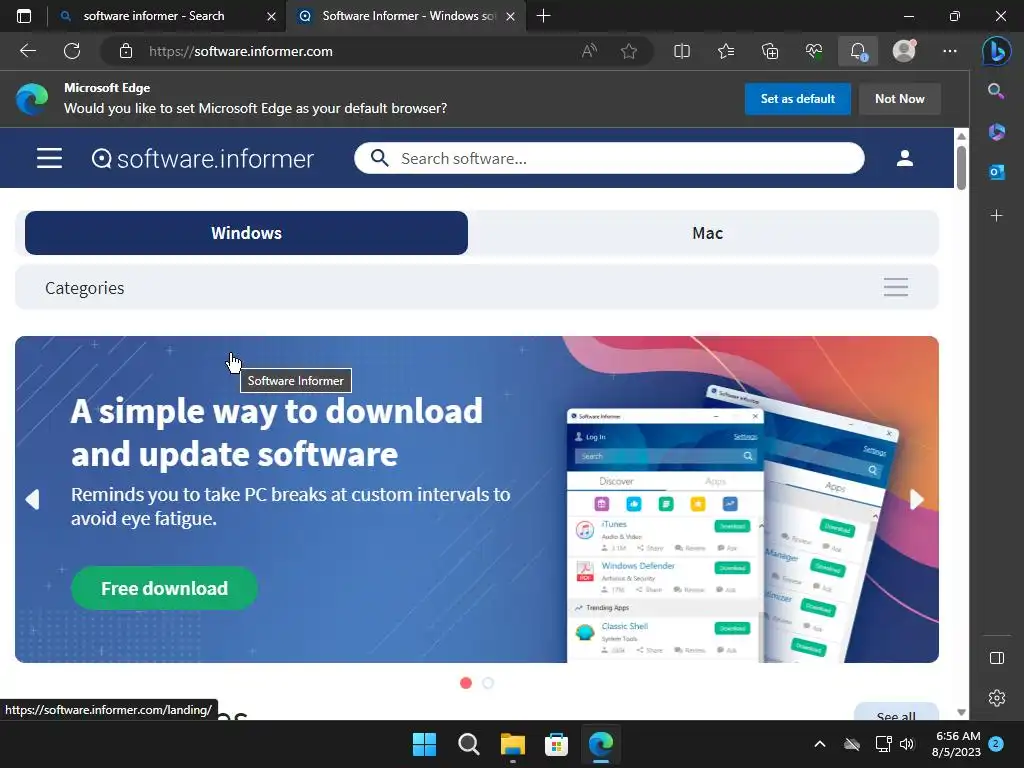Open notifications bell icon
1024x768 pixels.
[x=858, y=51]
